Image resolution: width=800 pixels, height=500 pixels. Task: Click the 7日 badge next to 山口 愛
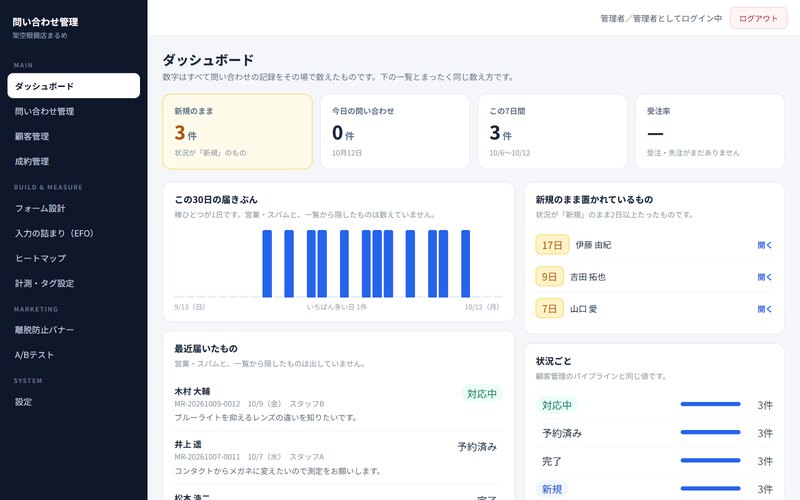click(x=549, y=309)
